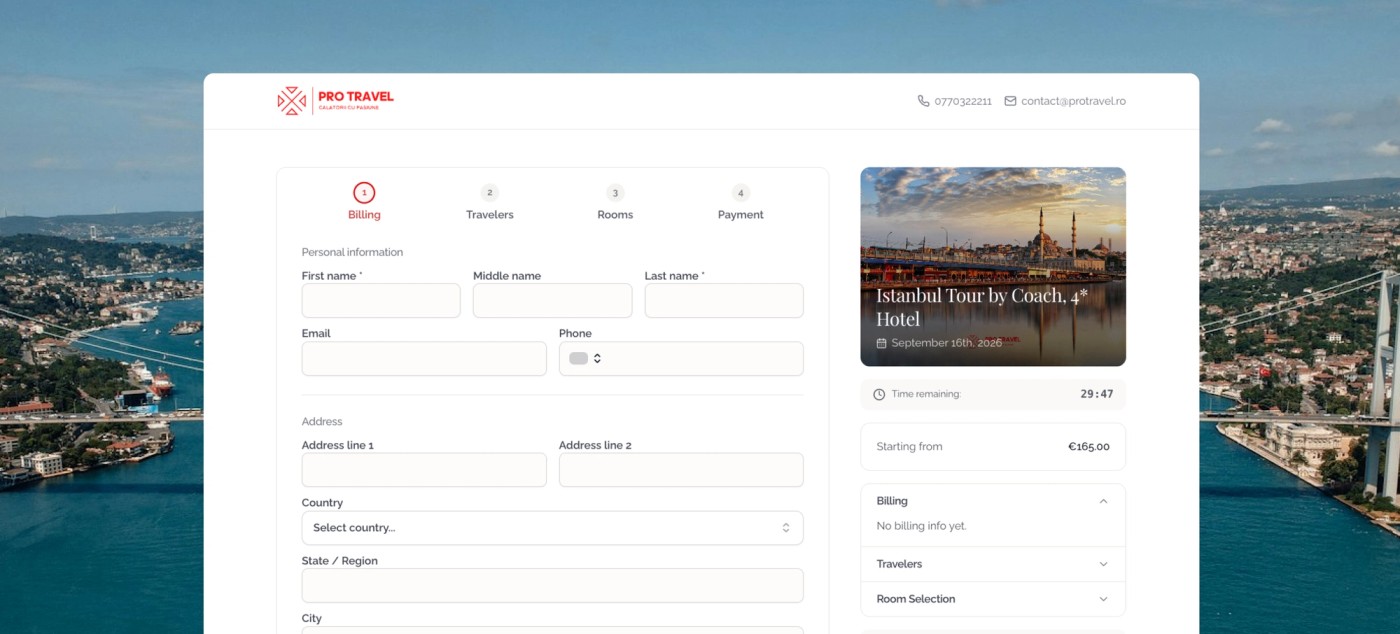
Task: Focus the First name field
Action: [x=381, y=301]
